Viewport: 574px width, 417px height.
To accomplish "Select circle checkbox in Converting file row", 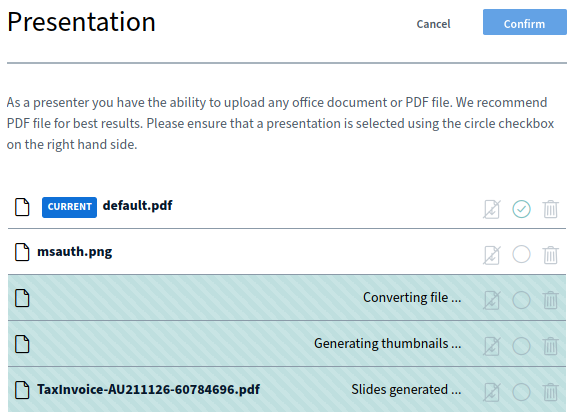I will (x=521, y=300).
